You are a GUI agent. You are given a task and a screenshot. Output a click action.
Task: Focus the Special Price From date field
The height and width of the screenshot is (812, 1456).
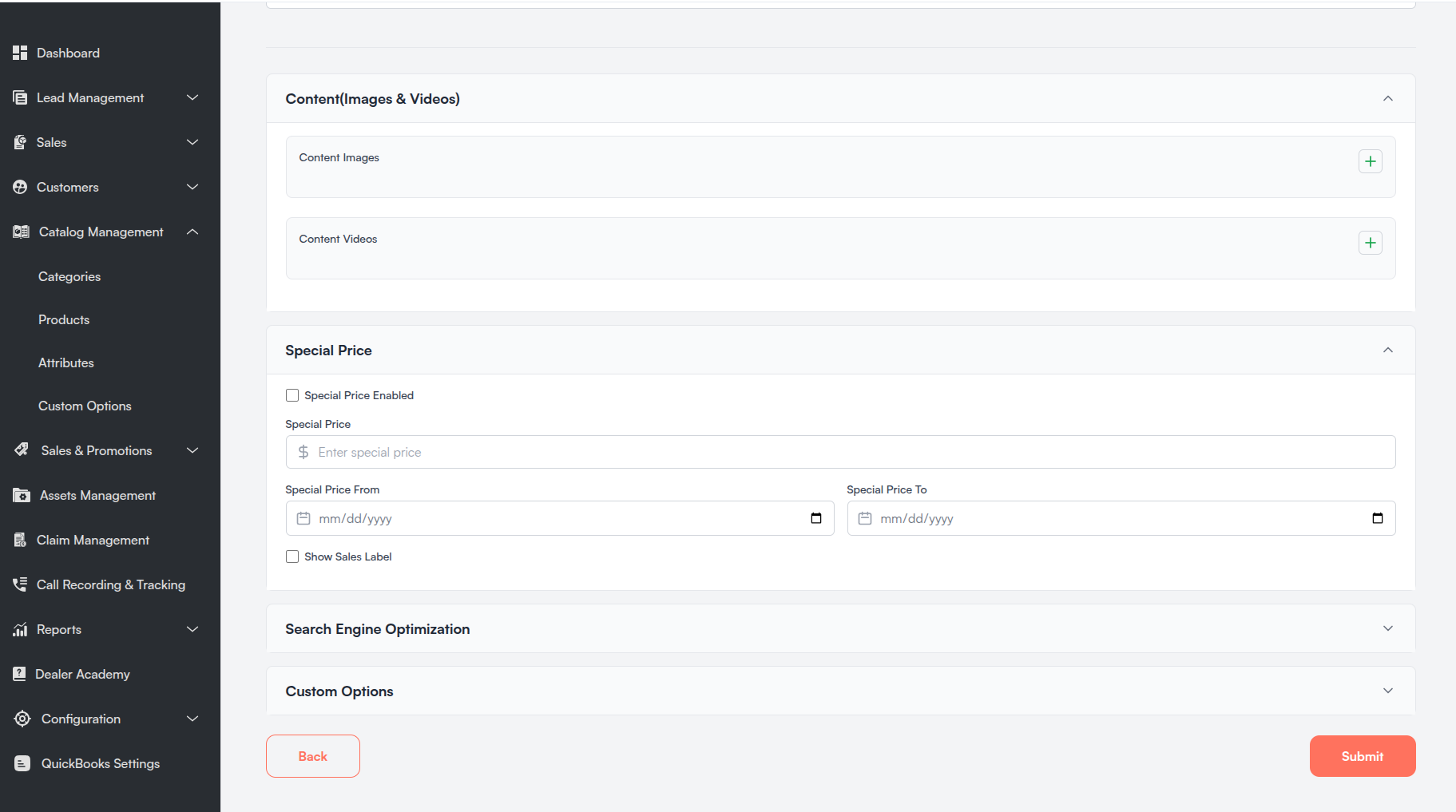point(560,518)
